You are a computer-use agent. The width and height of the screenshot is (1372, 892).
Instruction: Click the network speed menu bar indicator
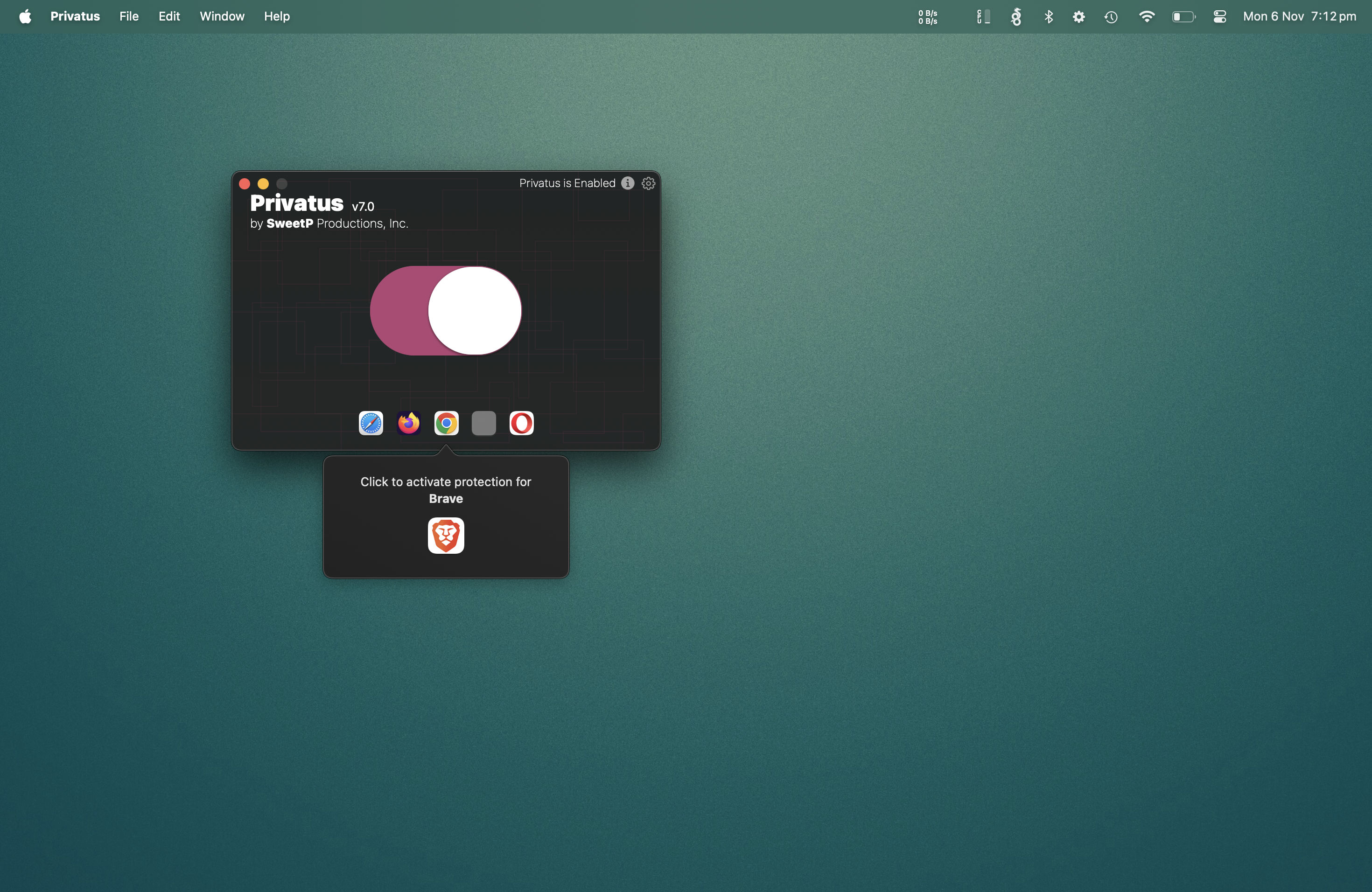(928, 17)
